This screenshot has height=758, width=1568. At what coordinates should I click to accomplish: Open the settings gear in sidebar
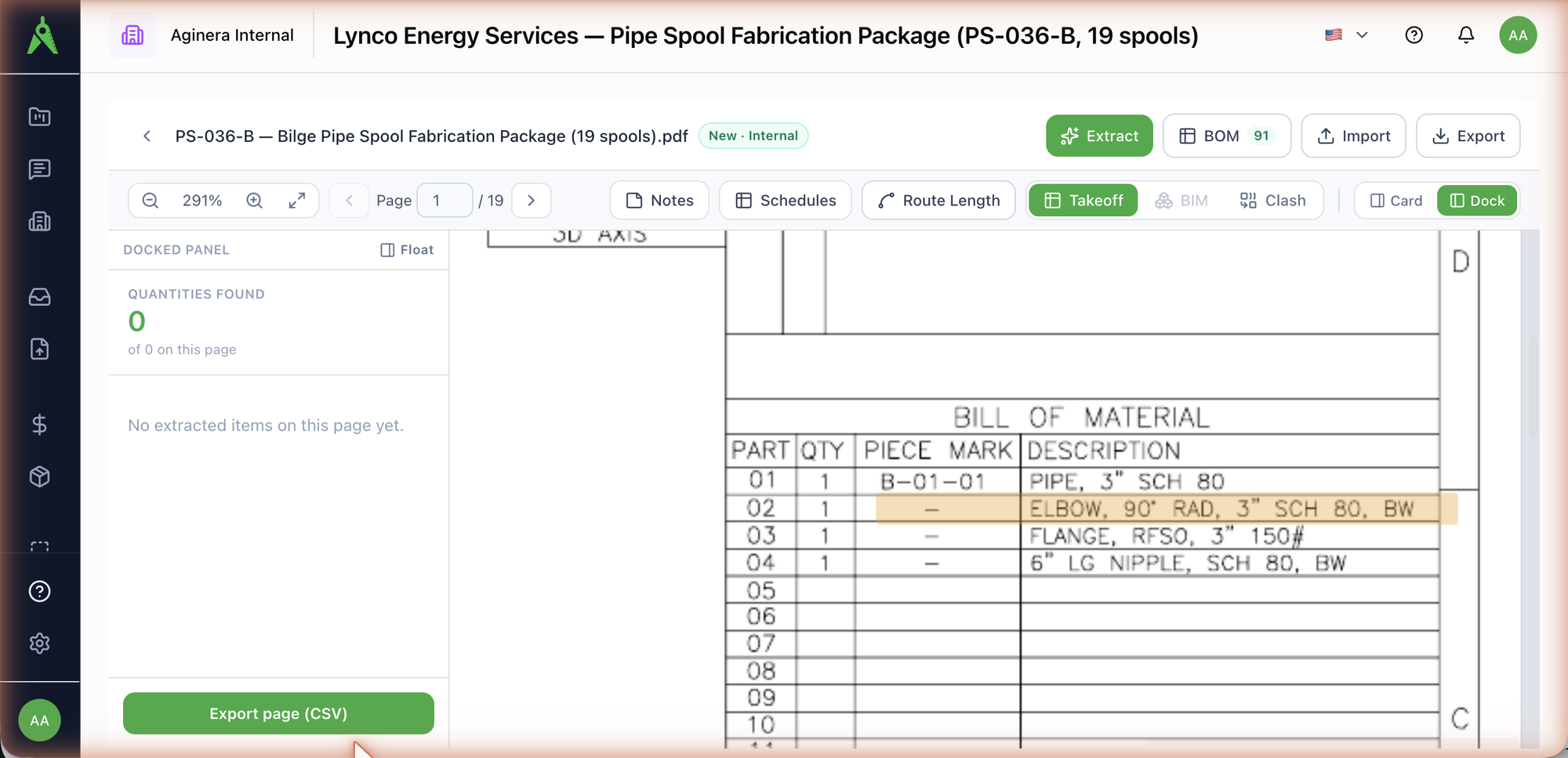(x=40, y=644)
